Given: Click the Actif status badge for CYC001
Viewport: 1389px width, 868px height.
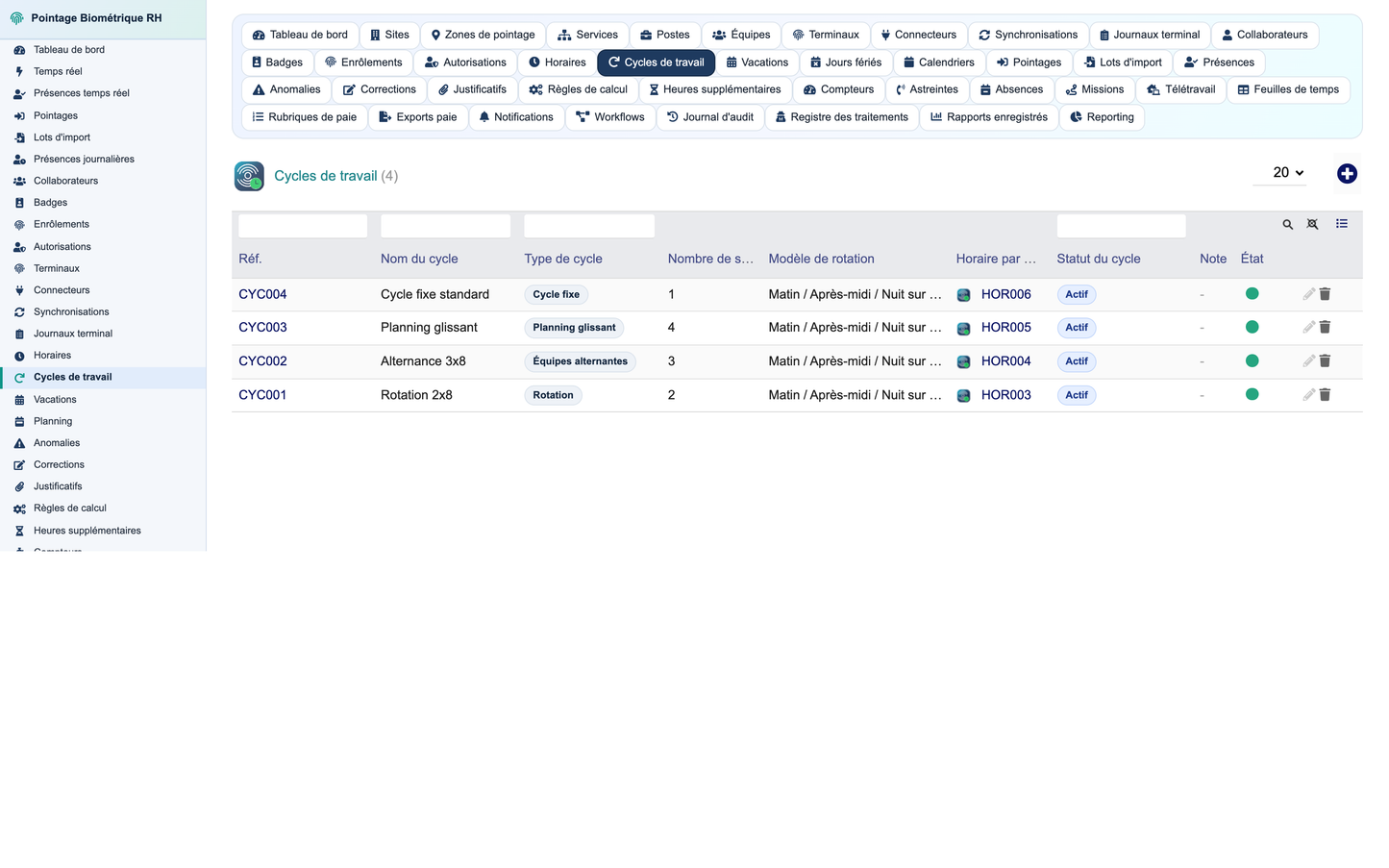Looking at the screenshot, I should click(x=1077, y=395).
